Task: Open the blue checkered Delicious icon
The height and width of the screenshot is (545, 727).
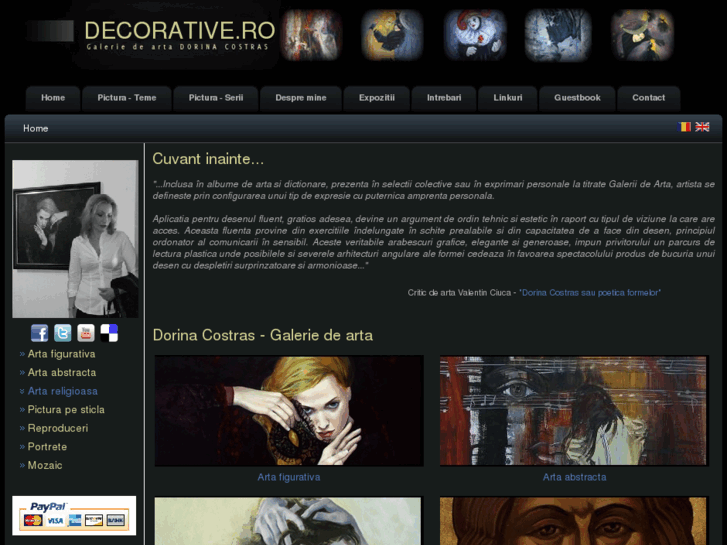Action: coord(109,333)
